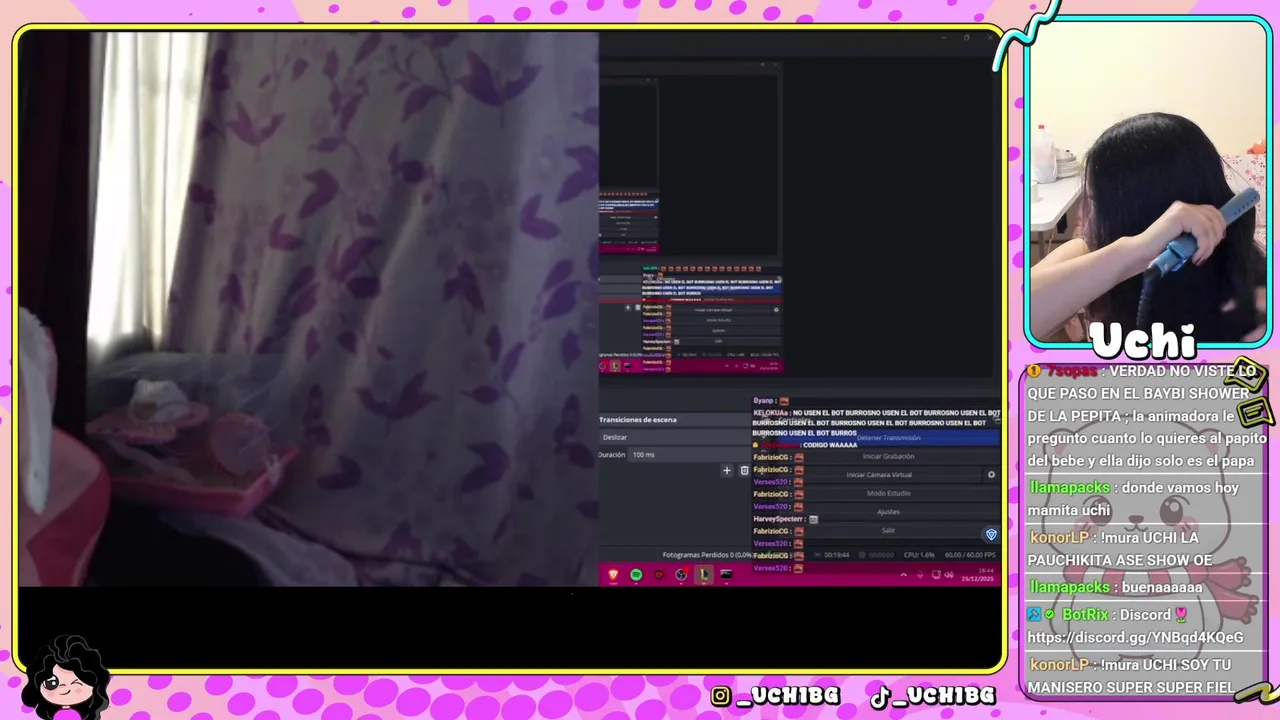Image resolution: width=1280 pixels, height=720 pixels.
Task: Click Iniciar Cámara Virtual button
Action: (879, 475)
